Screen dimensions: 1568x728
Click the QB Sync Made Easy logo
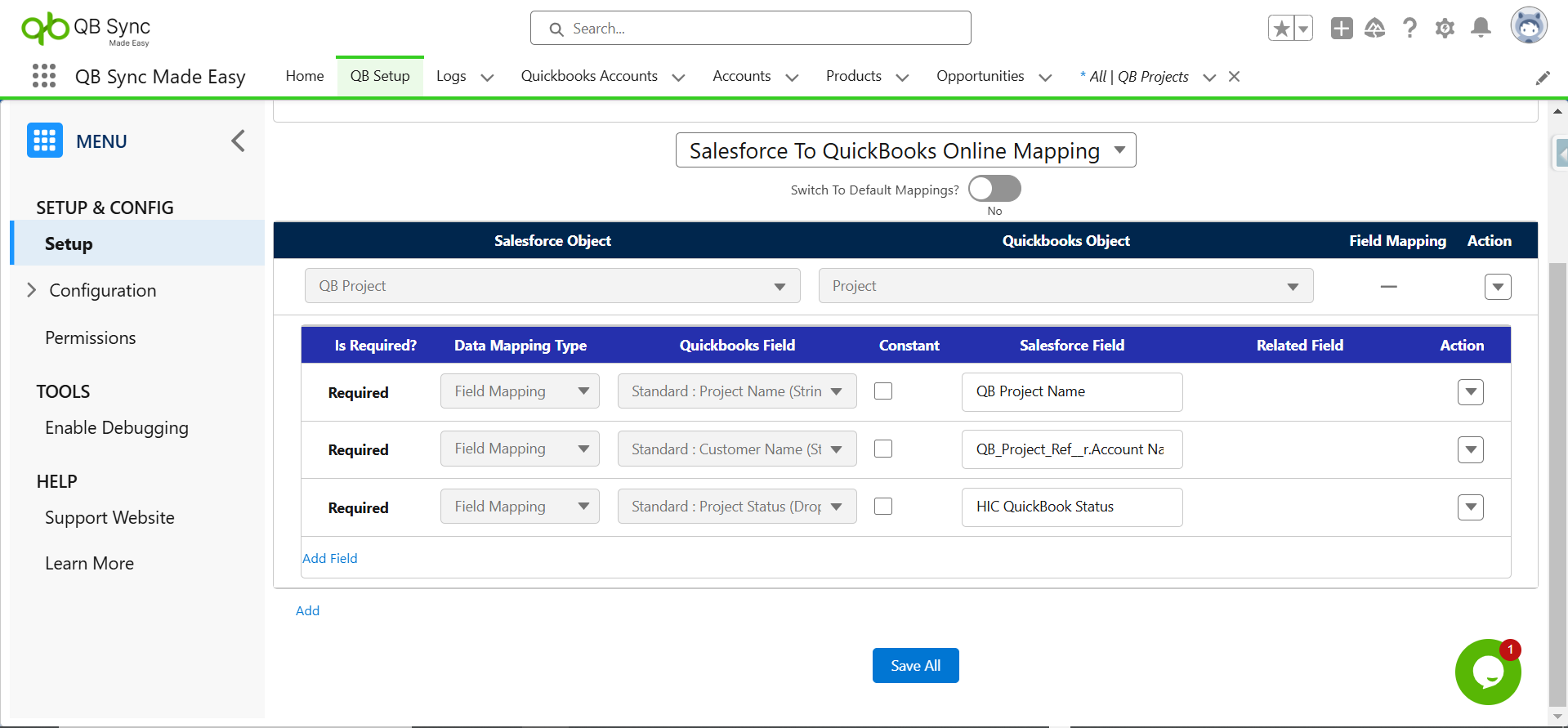click(x=86, y=29)
